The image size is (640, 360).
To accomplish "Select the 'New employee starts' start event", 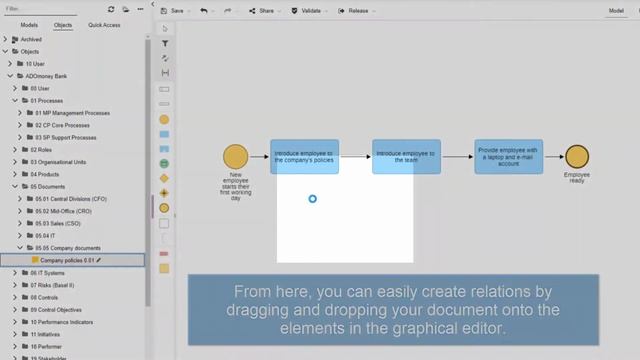I will point(236,156).
